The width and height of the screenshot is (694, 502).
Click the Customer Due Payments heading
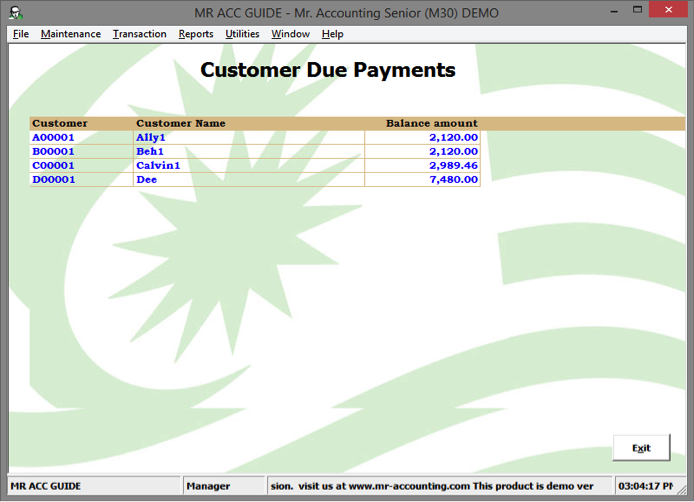(328, 70)
